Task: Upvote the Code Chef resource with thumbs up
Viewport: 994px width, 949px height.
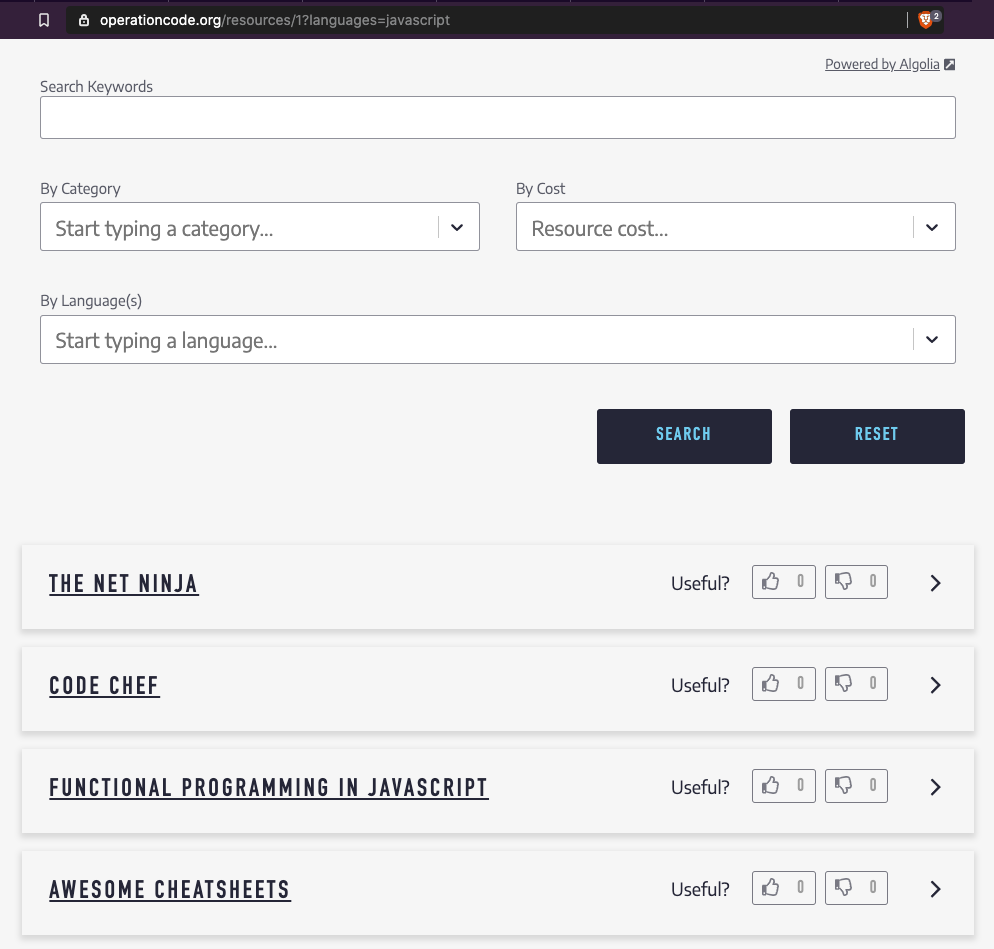Action: coord(770,683)
